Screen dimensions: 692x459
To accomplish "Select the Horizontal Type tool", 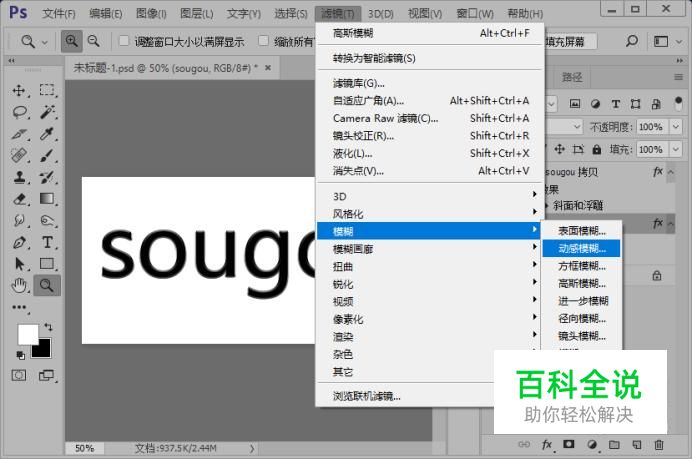I will pyautogui.click(x=47, y=242).
